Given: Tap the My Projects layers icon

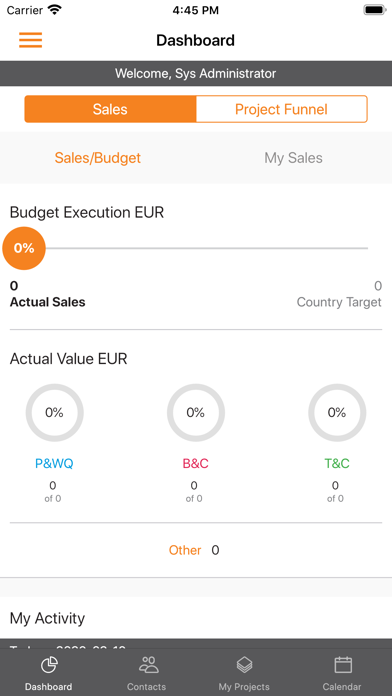Looking at the screenshot, I should (244, 664).
